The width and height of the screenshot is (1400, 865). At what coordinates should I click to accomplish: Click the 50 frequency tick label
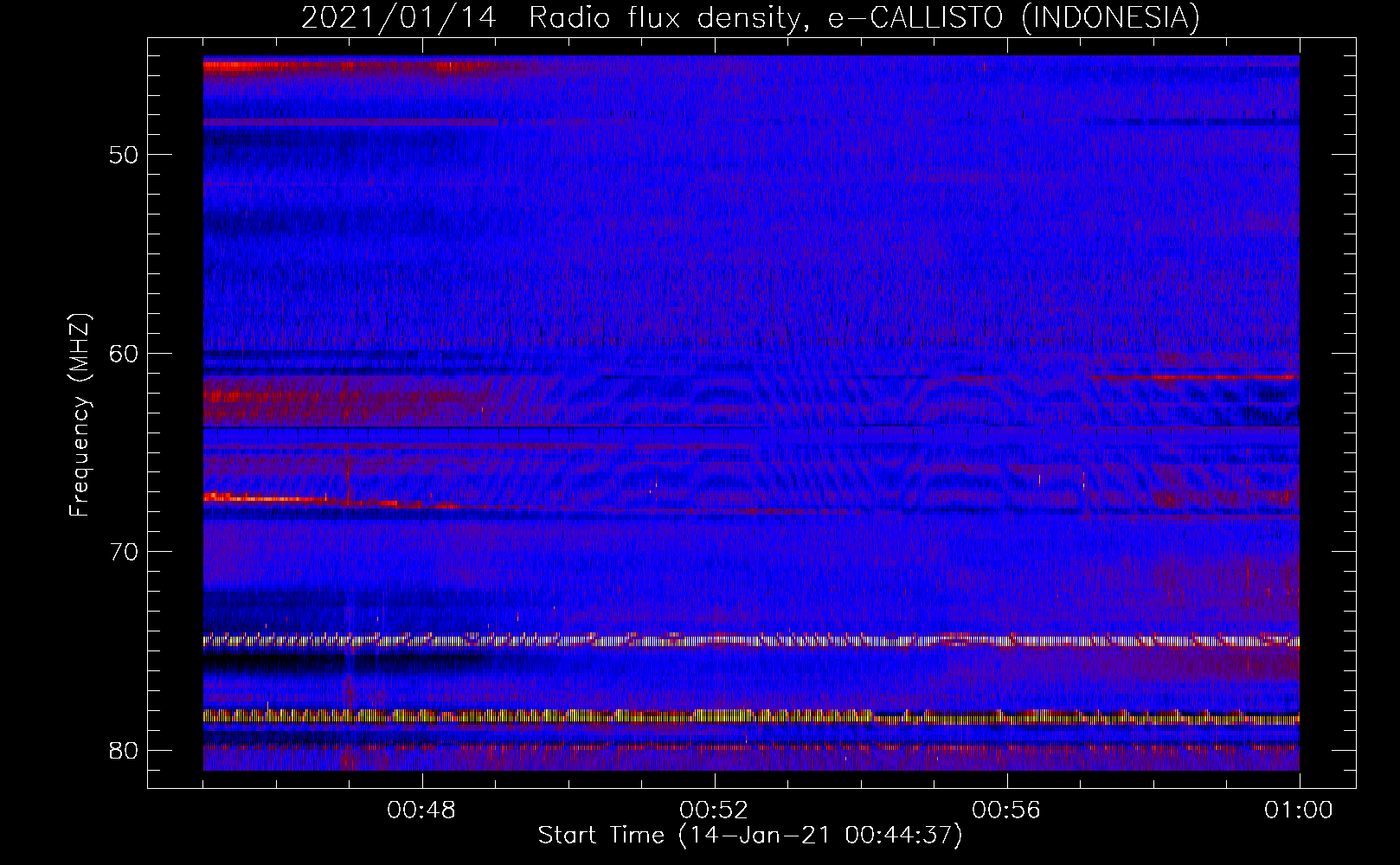tap(125, 156)
